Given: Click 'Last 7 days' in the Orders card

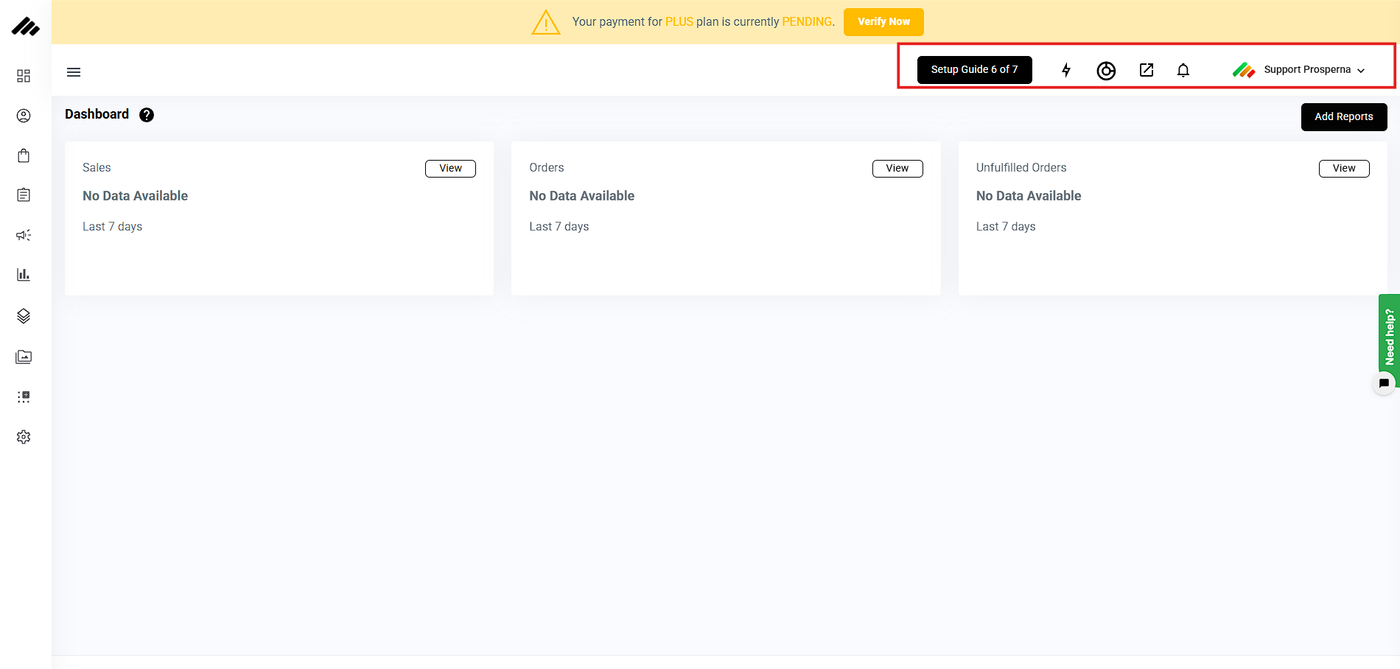Looking at the screenshot, I should click(x=559, y=227).
